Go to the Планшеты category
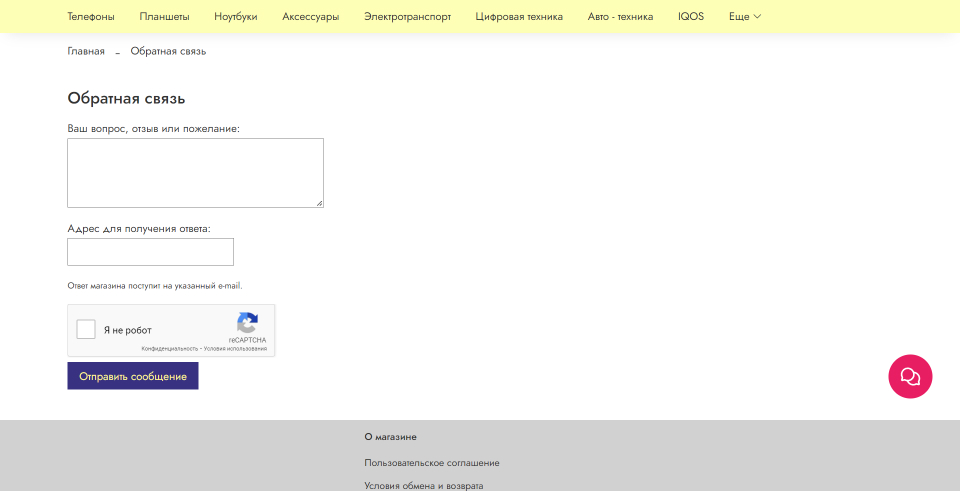 [x=164, y=17]
